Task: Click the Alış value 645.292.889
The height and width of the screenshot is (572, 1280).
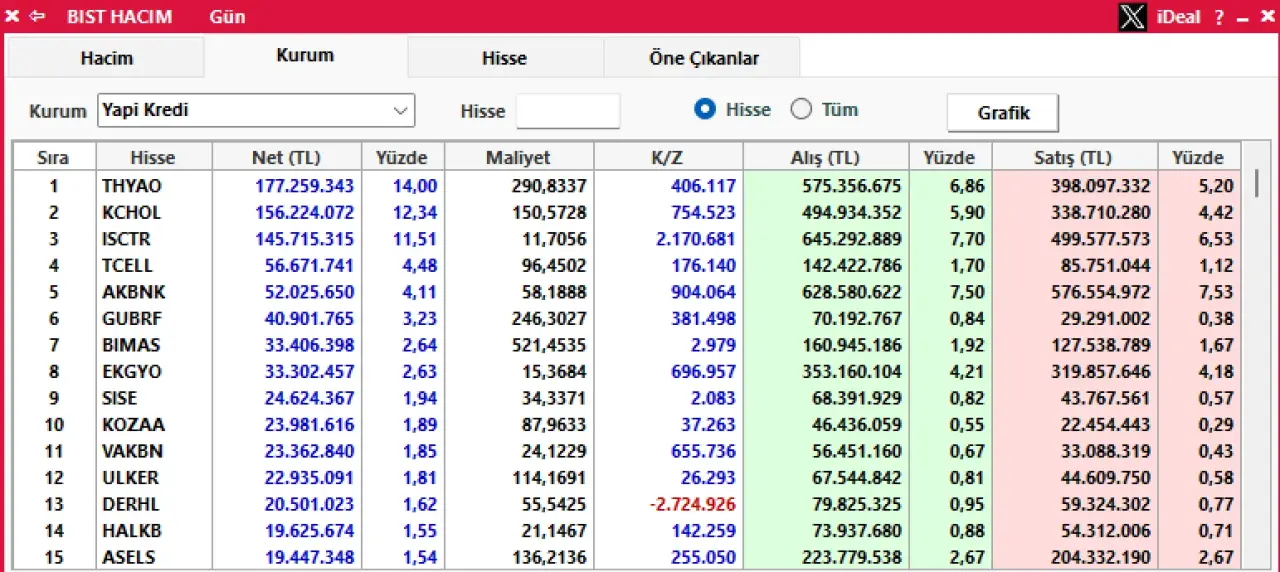Action: [x=852, y=239]
